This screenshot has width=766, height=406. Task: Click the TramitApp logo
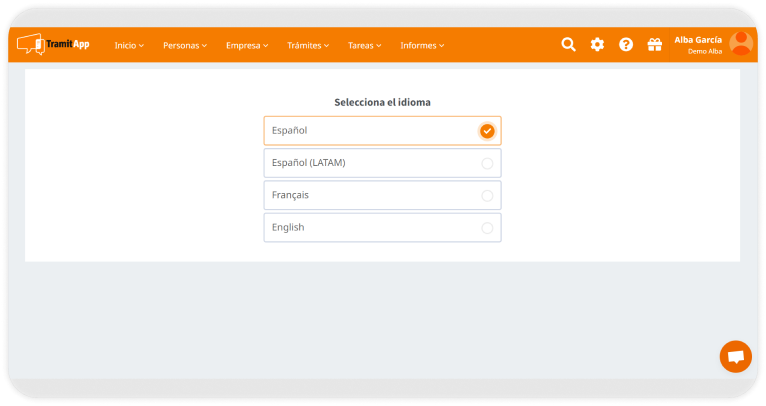click(53, 44)
